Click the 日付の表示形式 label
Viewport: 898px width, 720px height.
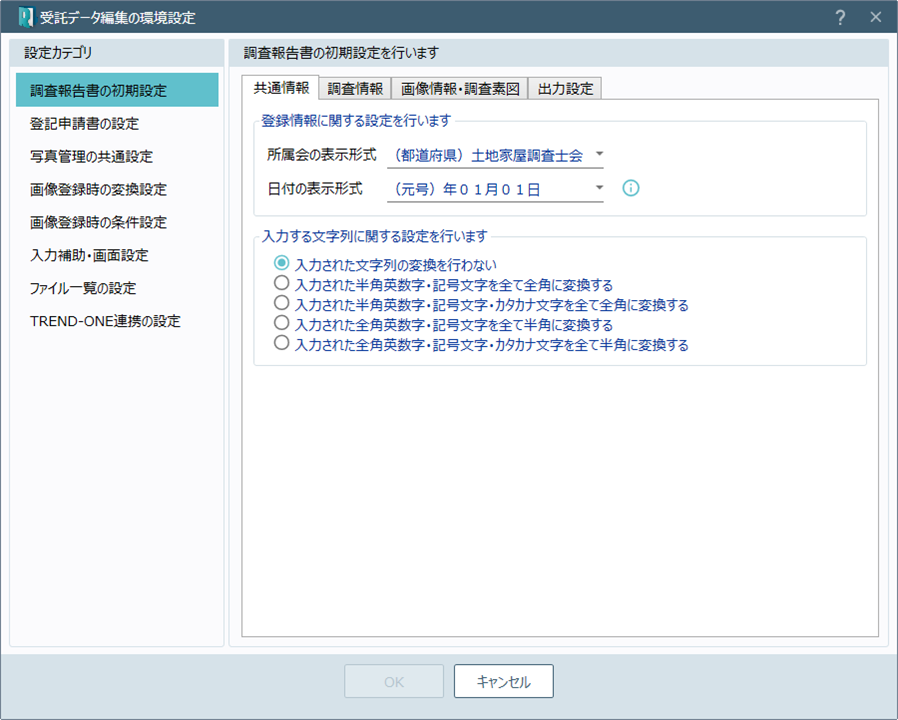coord(315,188)
